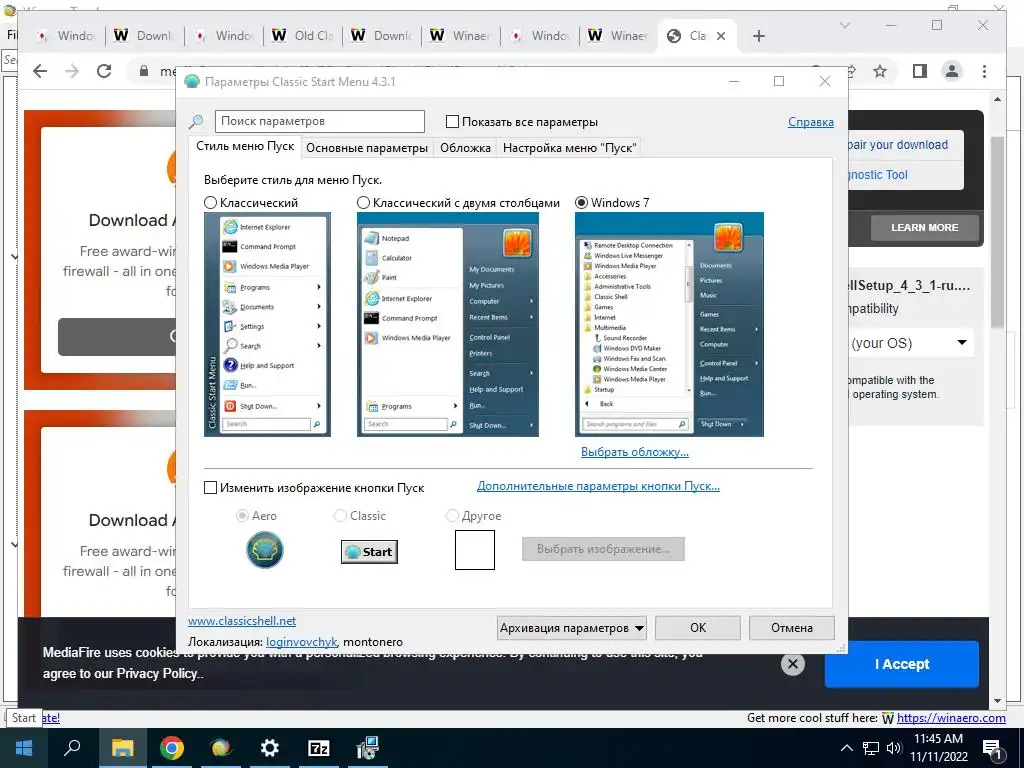This screenshot has height=768, width=1024.
Task: Dismiss the MediaFire cookie banner with X
Action: (x=793, y=664)
